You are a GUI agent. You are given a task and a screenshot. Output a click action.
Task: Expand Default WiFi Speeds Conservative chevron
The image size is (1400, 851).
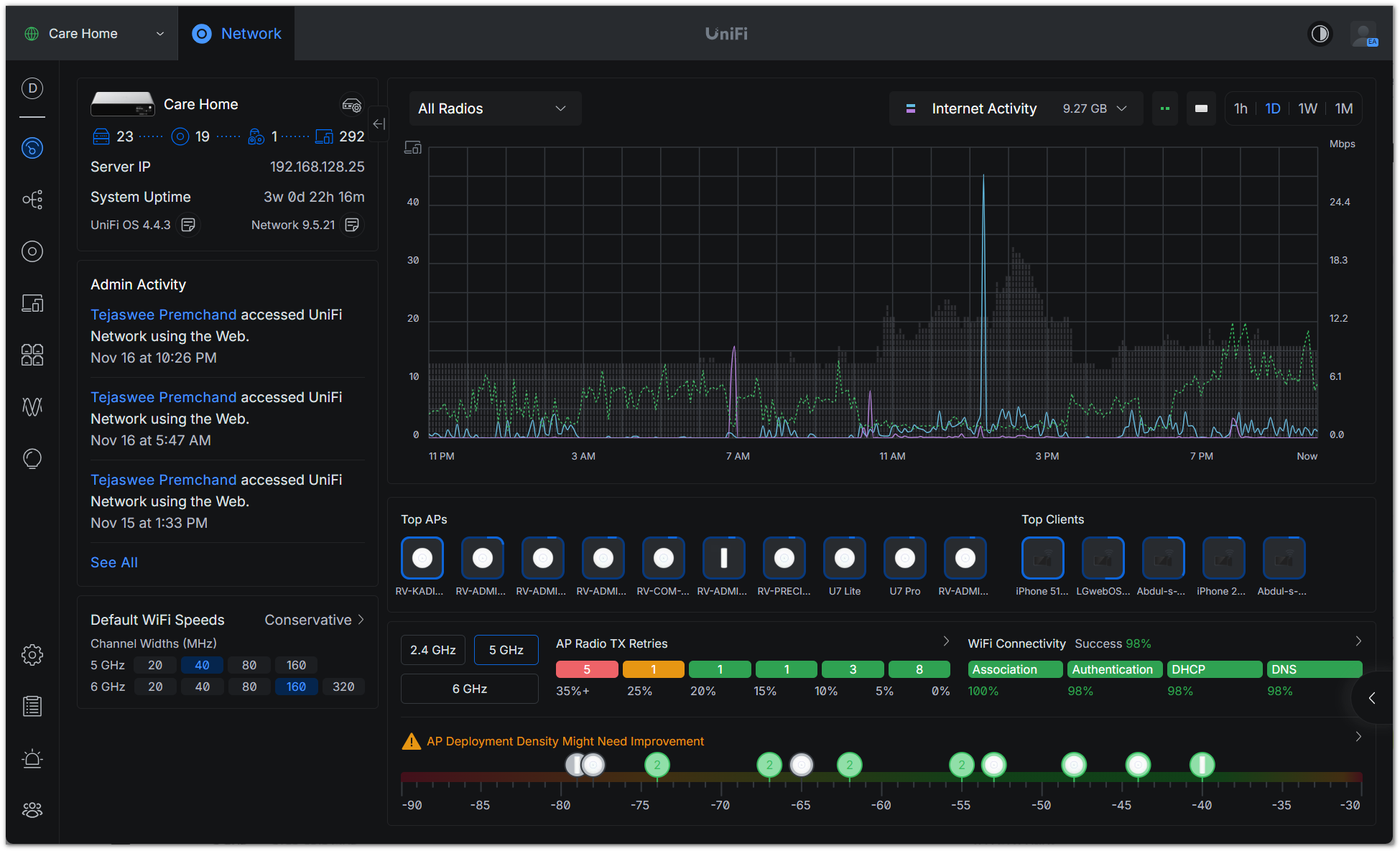click(x=361, y=620)
